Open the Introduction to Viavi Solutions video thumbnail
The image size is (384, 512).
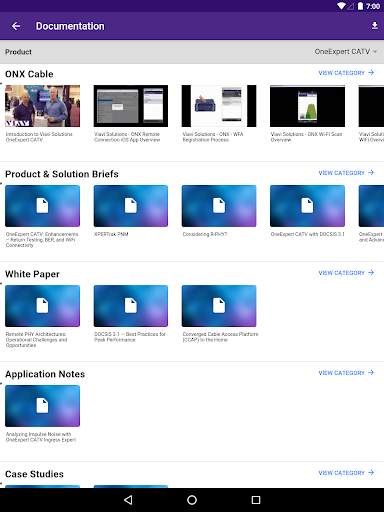pos(42,106)
